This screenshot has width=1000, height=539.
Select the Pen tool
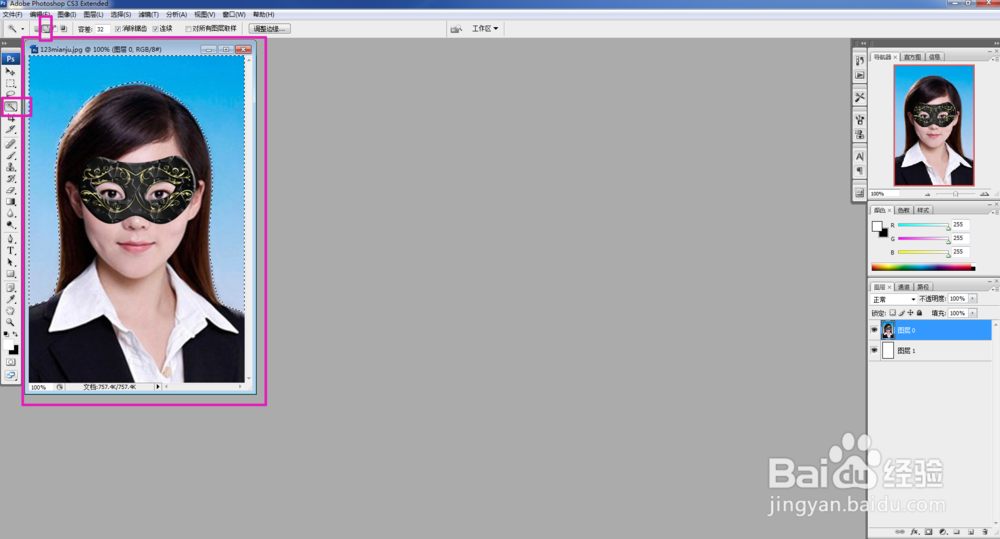[x=10, y=239]
